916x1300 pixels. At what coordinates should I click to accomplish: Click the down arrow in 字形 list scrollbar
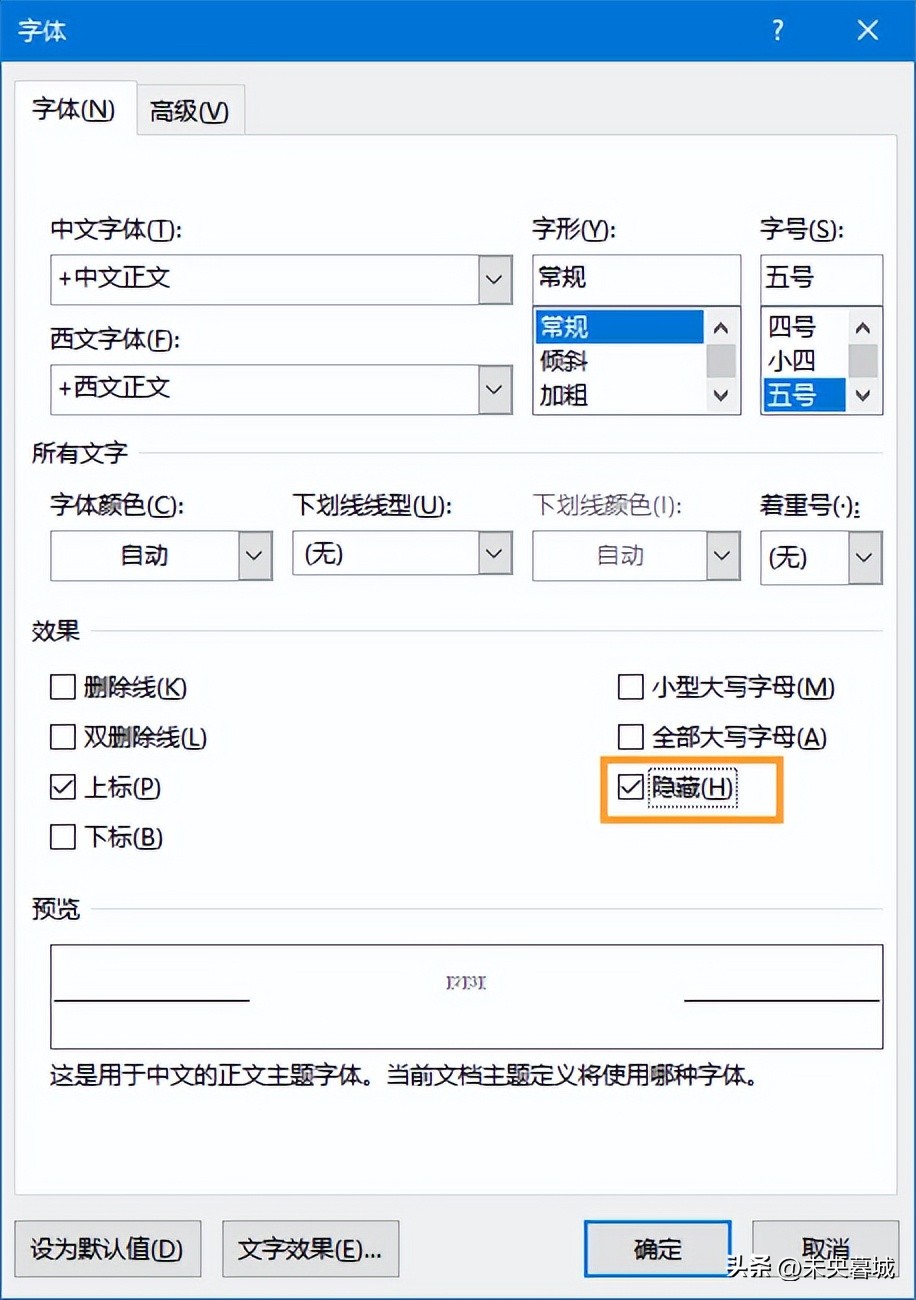[x=721, y=395]
